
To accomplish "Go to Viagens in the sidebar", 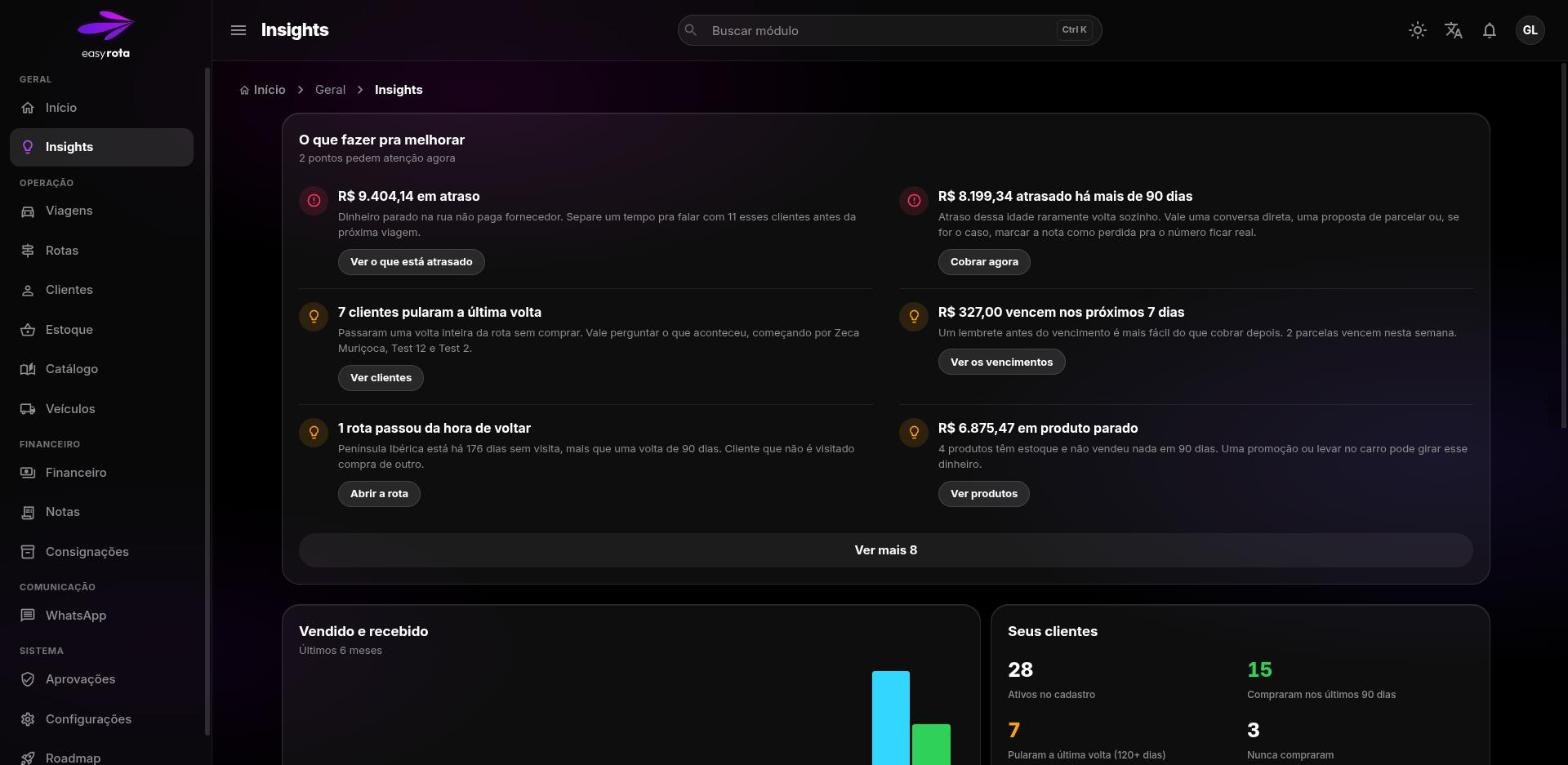I will (x=101, y=211).
